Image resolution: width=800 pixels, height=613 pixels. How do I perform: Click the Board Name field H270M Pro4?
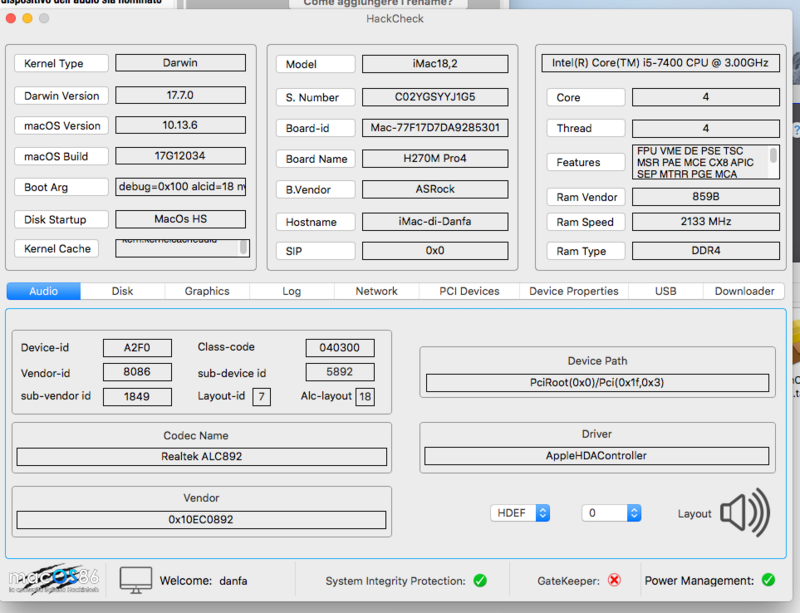click(x=435, y=158)
